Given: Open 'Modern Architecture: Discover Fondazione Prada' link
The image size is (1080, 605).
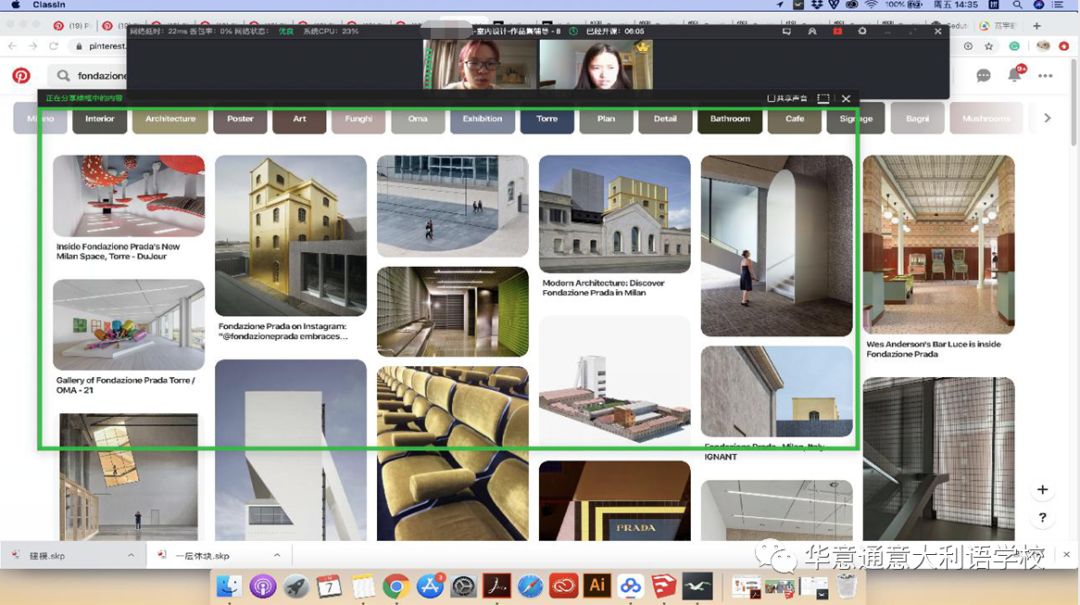Looking at the screenshot, I should (603, 287).
